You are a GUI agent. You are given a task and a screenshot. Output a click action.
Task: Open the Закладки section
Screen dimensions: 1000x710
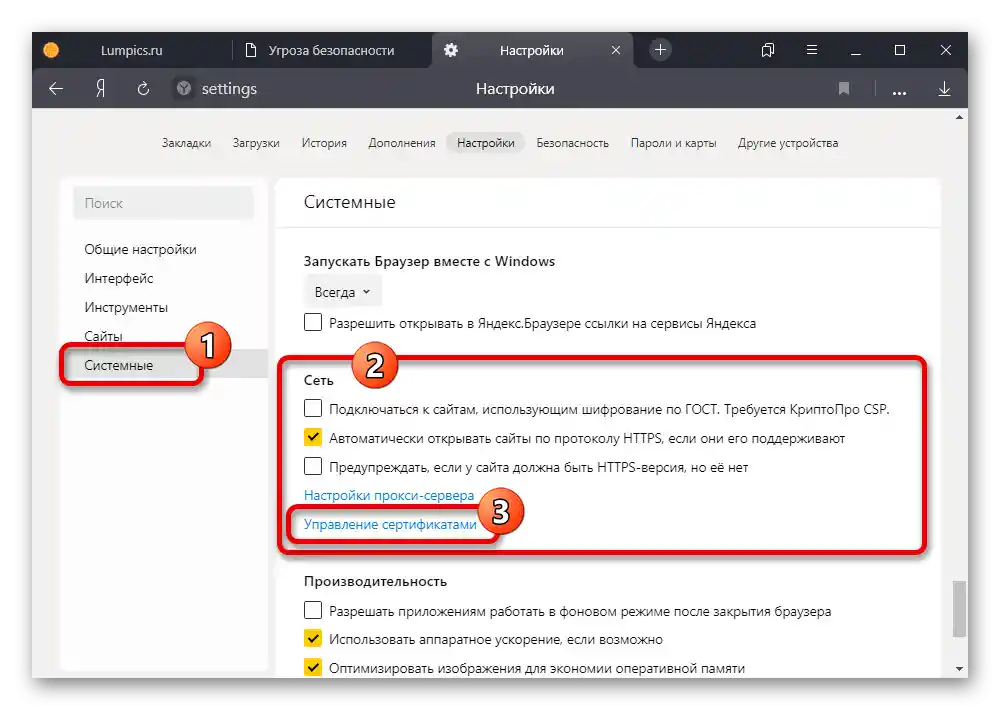click(186, 143)
